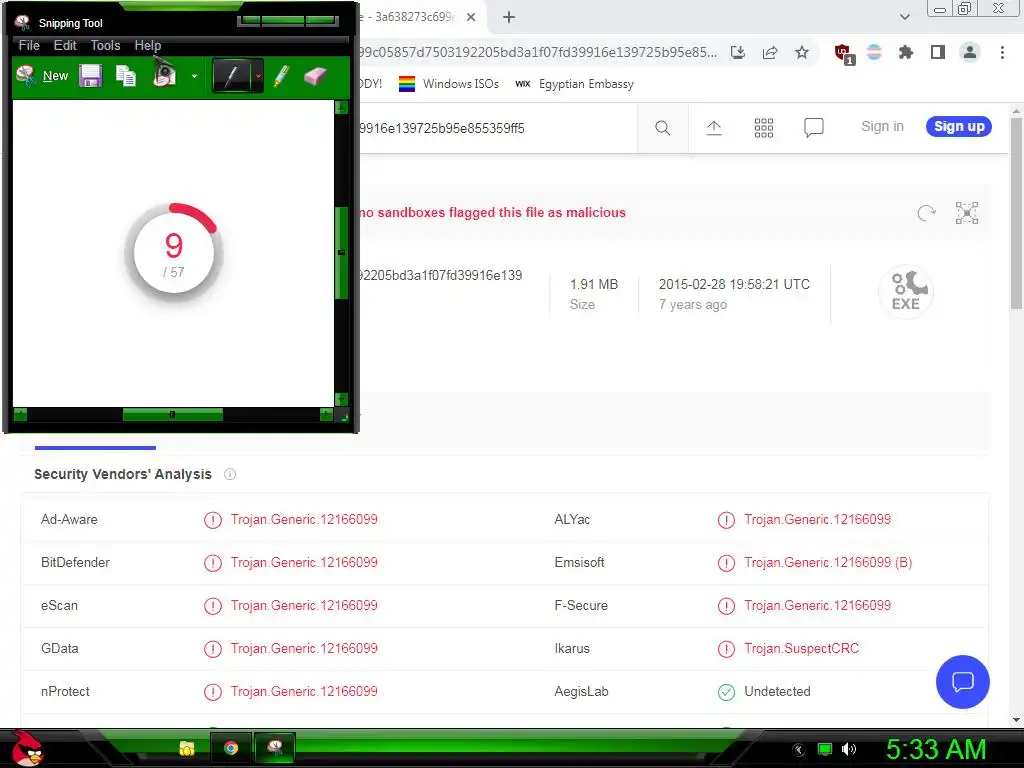Click the Snipping Tool vertical scrollbar thumb
The width and height of the screenshot is (1024, 768).
342,253
